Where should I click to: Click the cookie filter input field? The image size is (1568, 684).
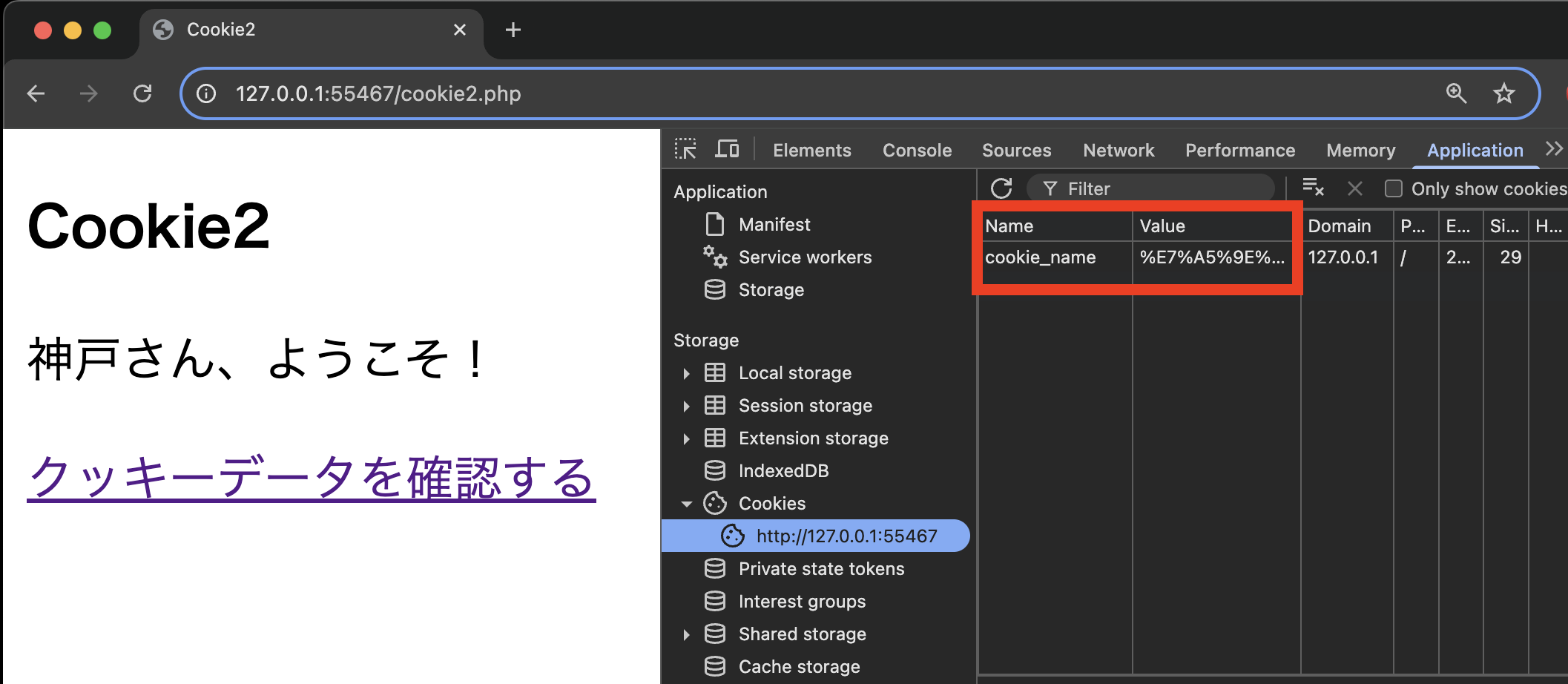(1150, 188)
